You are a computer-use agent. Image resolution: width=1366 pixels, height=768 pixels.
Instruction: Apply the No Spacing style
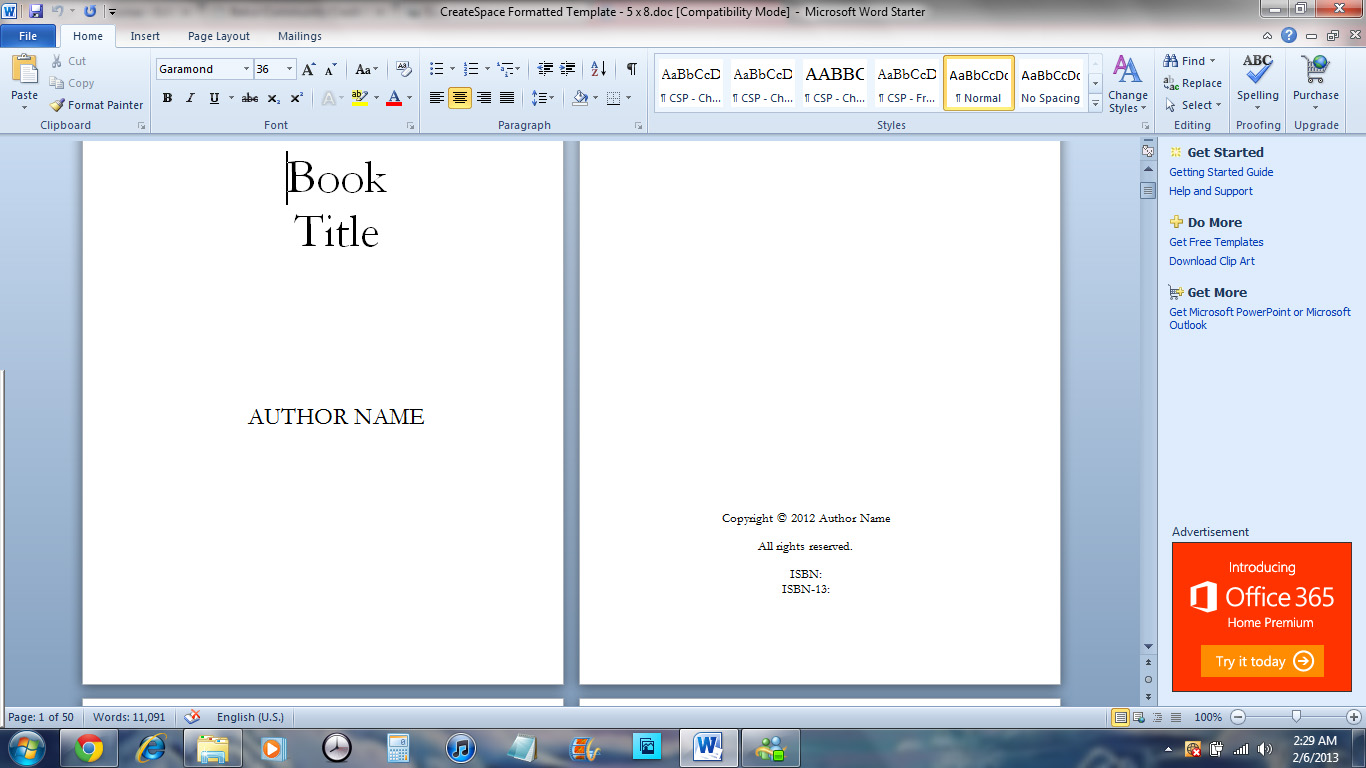1051,83
